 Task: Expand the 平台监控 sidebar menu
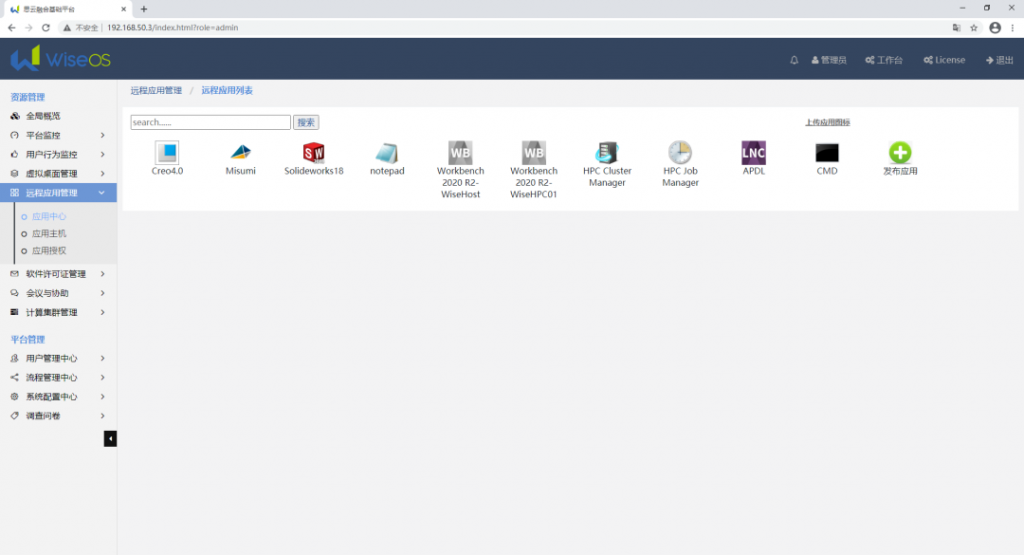click(58, 135)
